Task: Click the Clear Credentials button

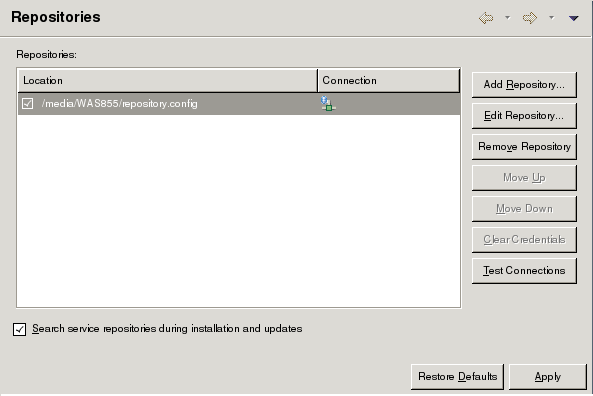Action: point(524,240)
